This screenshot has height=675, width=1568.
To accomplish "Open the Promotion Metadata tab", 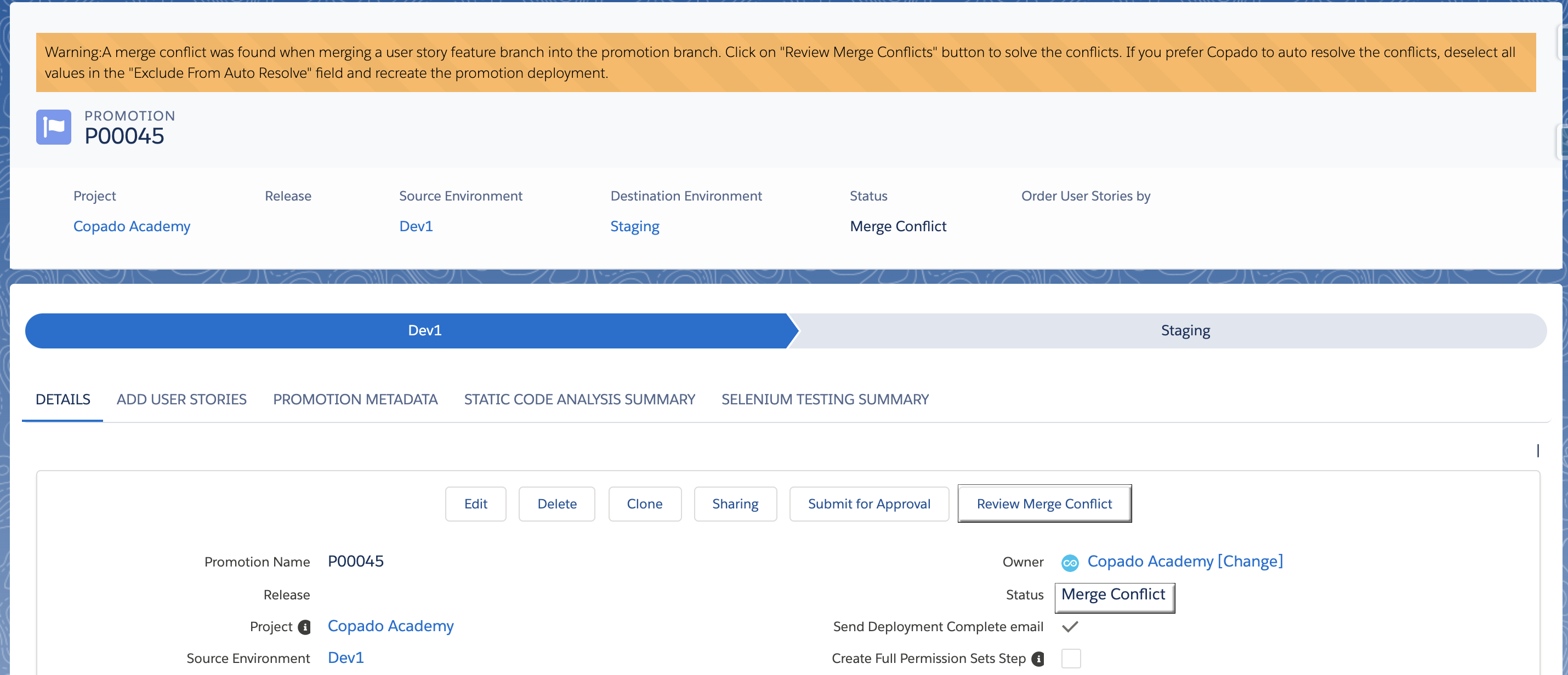I will 355,399.
